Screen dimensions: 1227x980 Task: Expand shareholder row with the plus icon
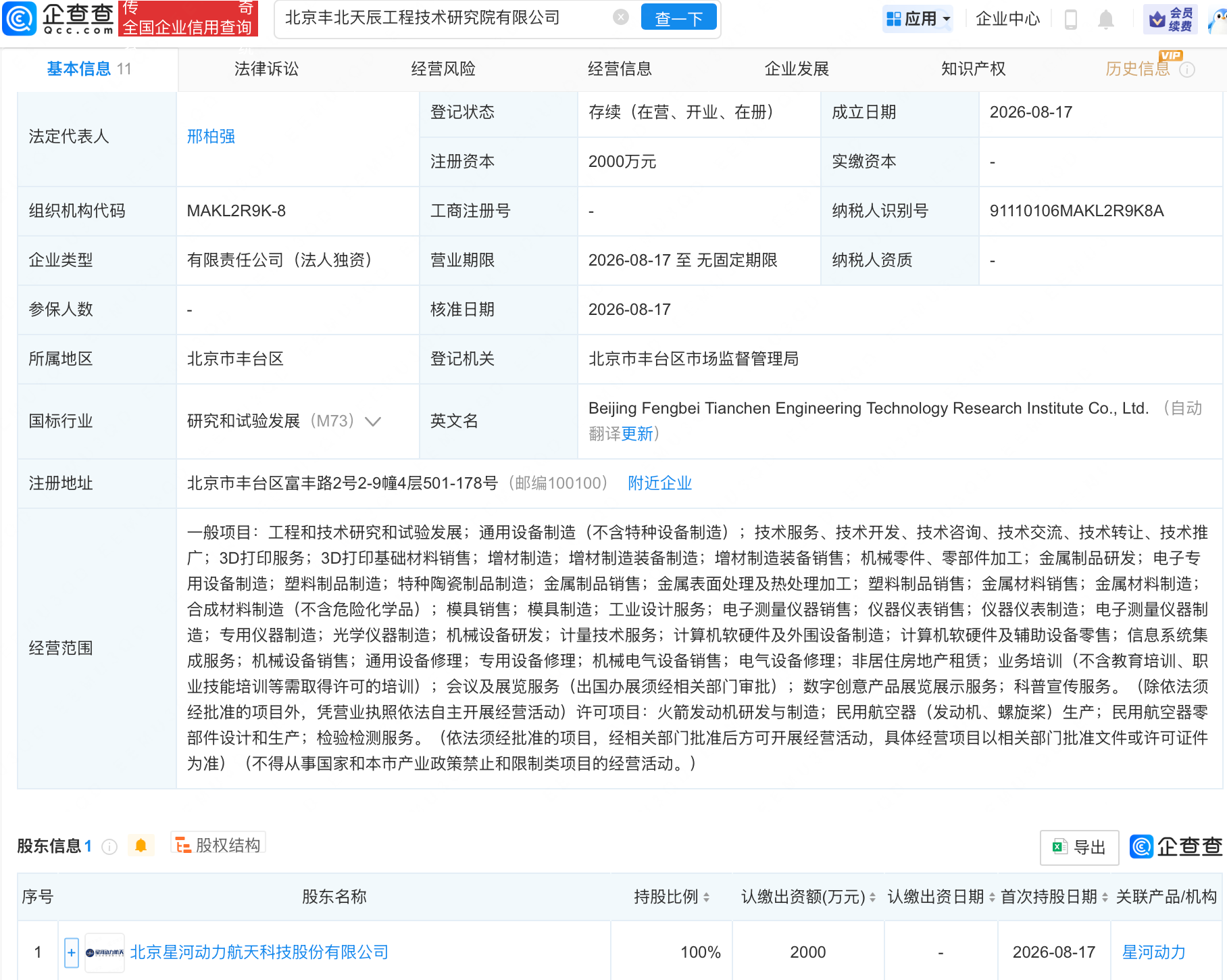pos(71,953)
